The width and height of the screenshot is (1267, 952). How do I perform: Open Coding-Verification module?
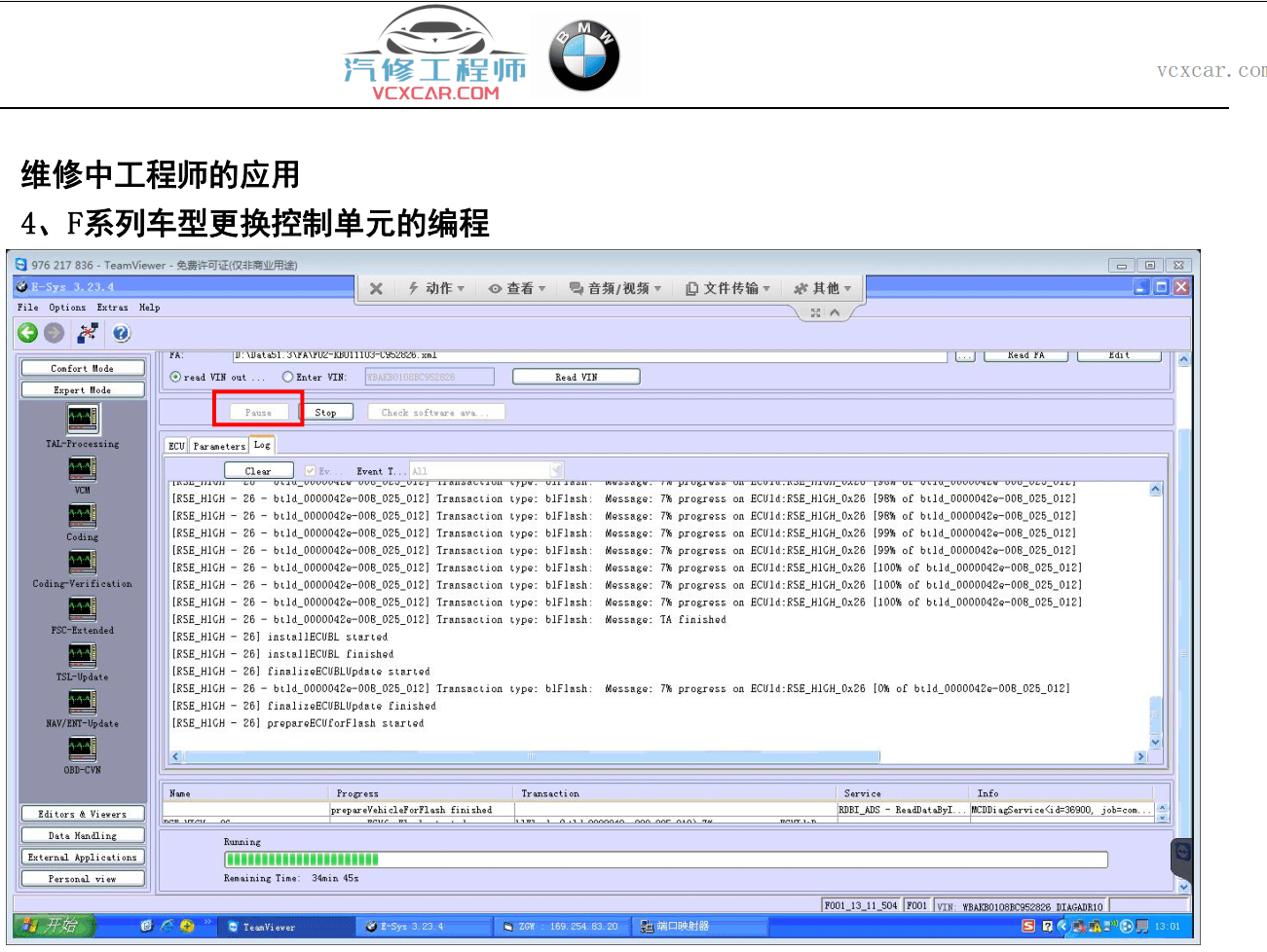(82, 561)
